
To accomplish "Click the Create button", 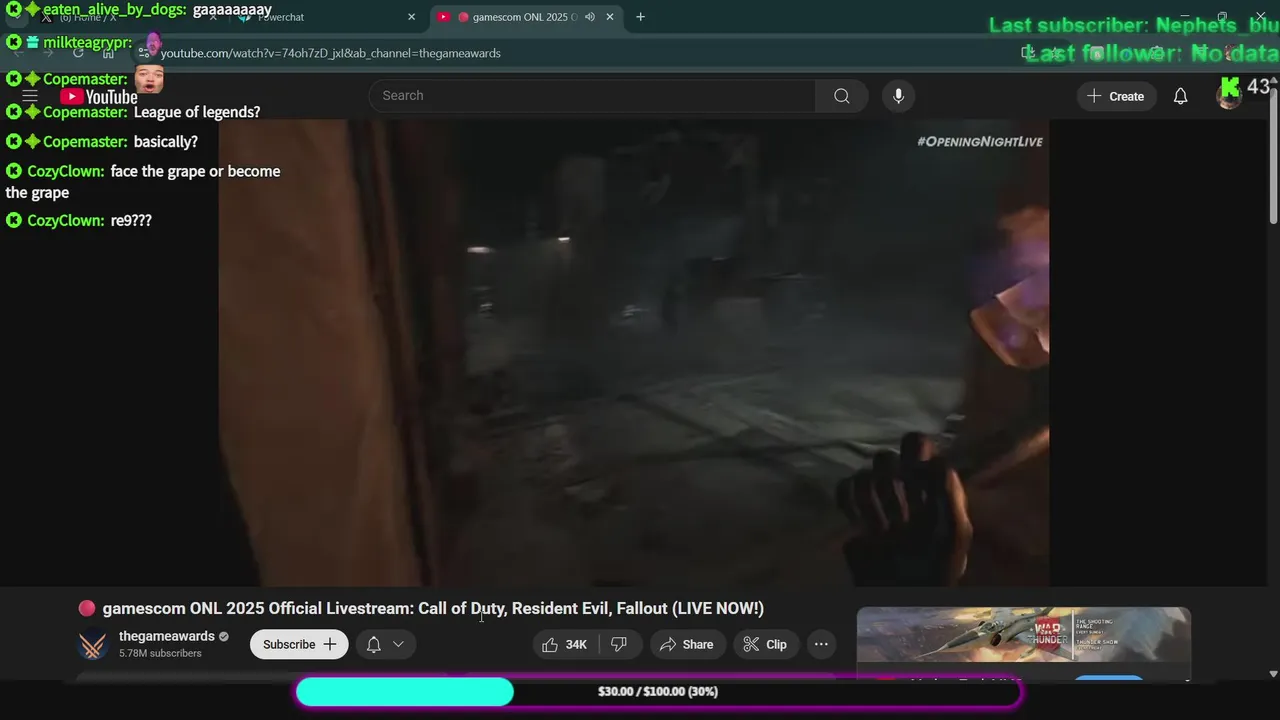I will click(1116, 96).
